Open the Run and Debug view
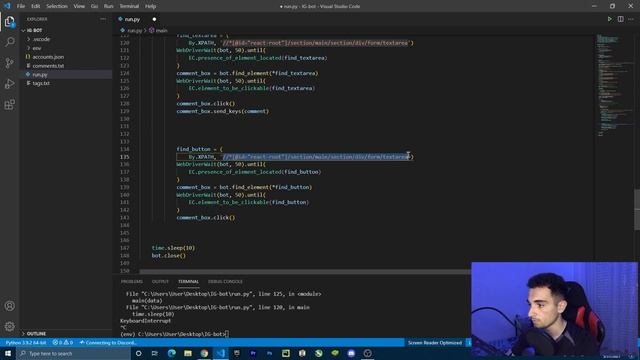The image size is (640, 360). point(9,84)
